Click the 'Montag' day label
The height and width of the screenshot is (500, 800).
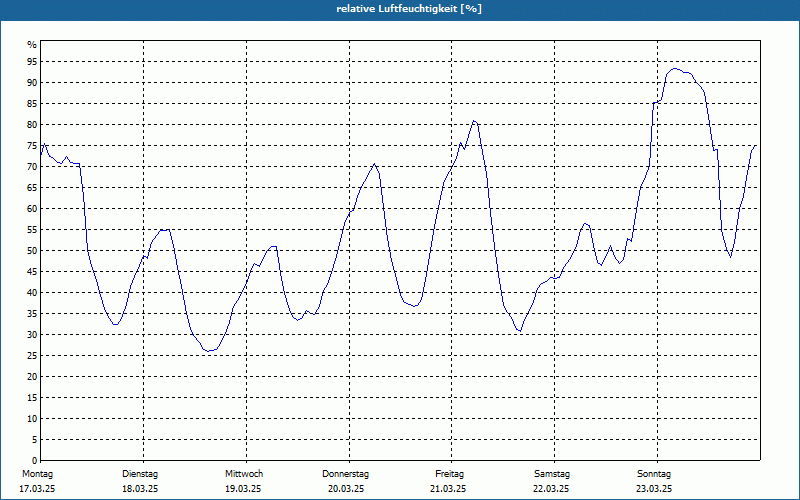[37, 474]
